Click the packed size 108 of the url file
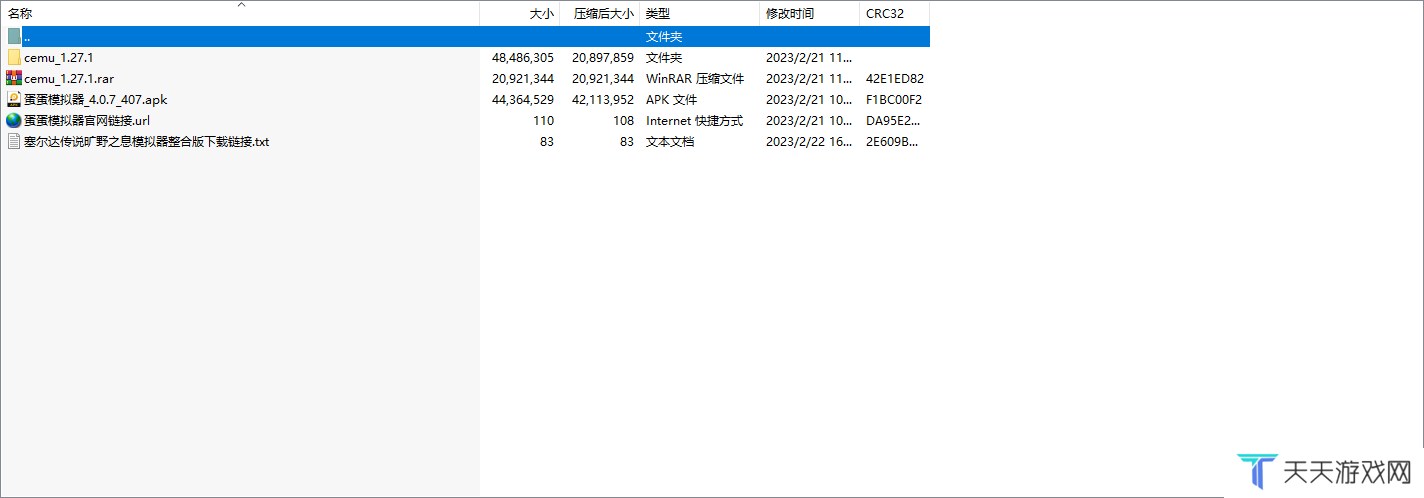 [x=624, y=120]
